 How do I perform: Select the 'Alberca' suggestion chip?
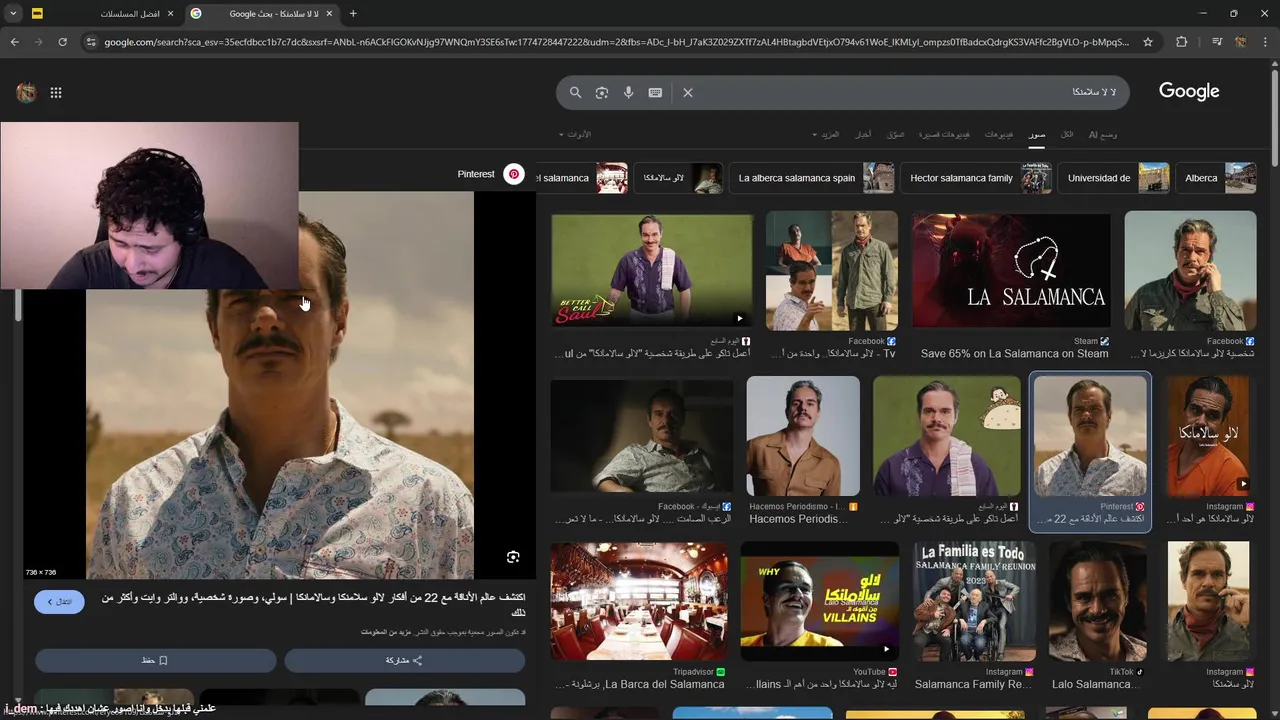coord(1216,178)
